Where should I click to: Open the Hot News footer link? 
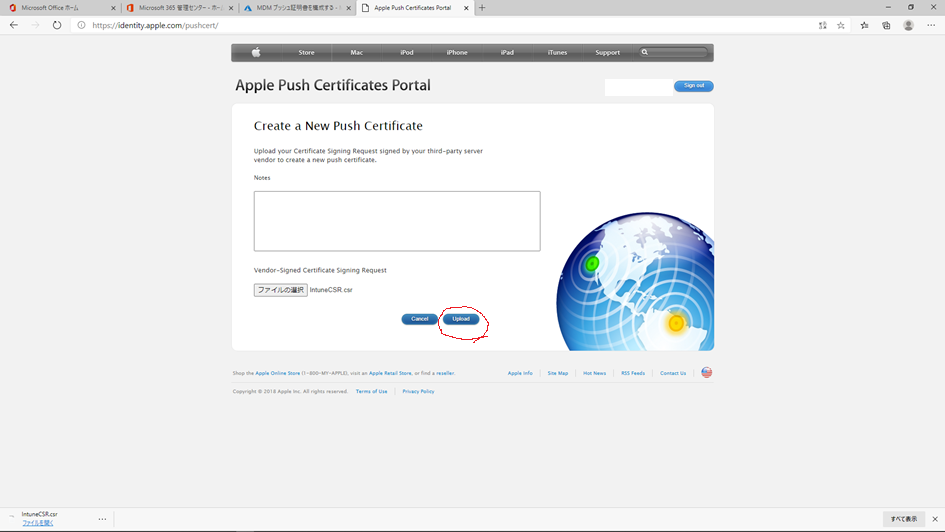click(x=594, y=373)
